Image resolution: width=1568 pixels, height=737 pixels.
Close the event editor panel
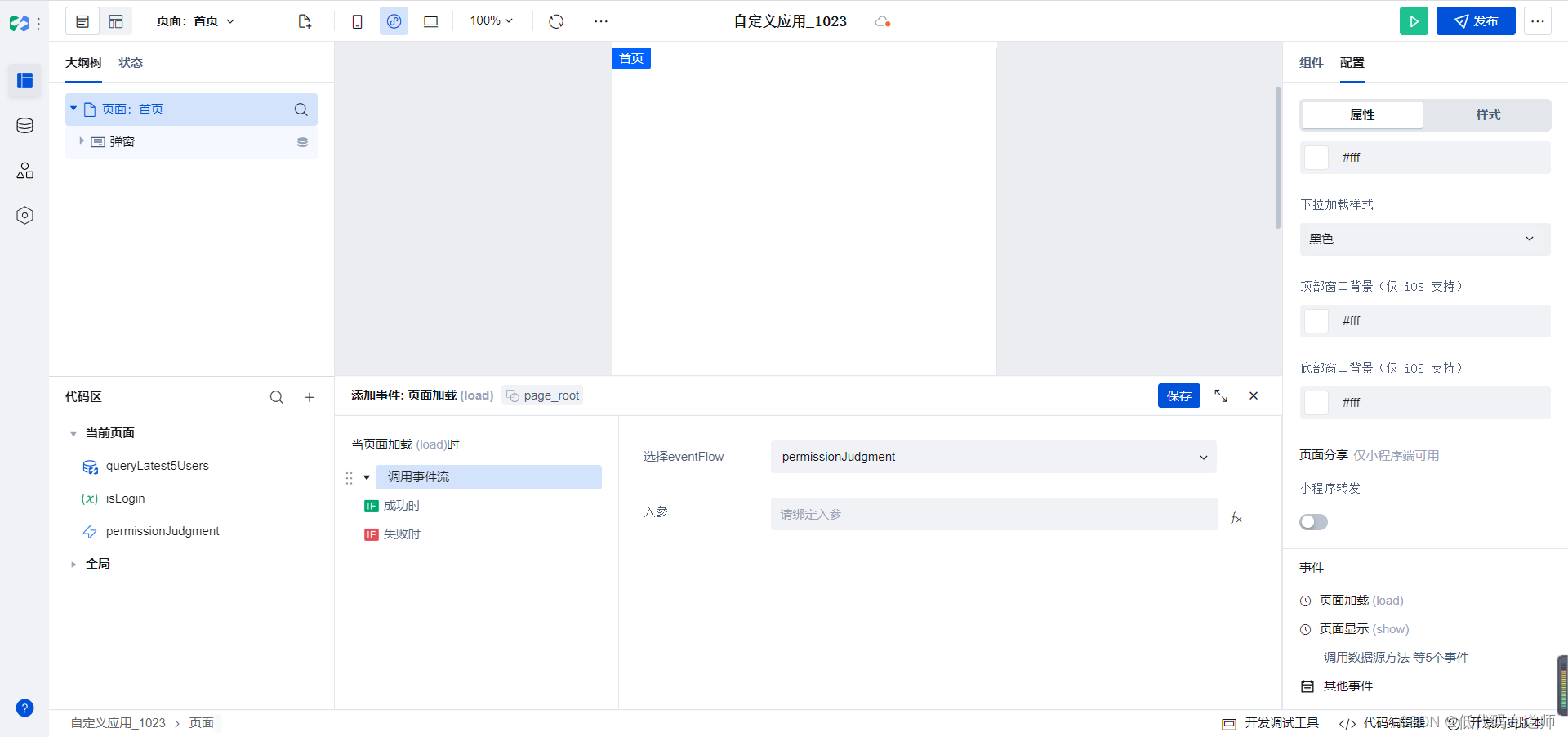coord(1254,395)
